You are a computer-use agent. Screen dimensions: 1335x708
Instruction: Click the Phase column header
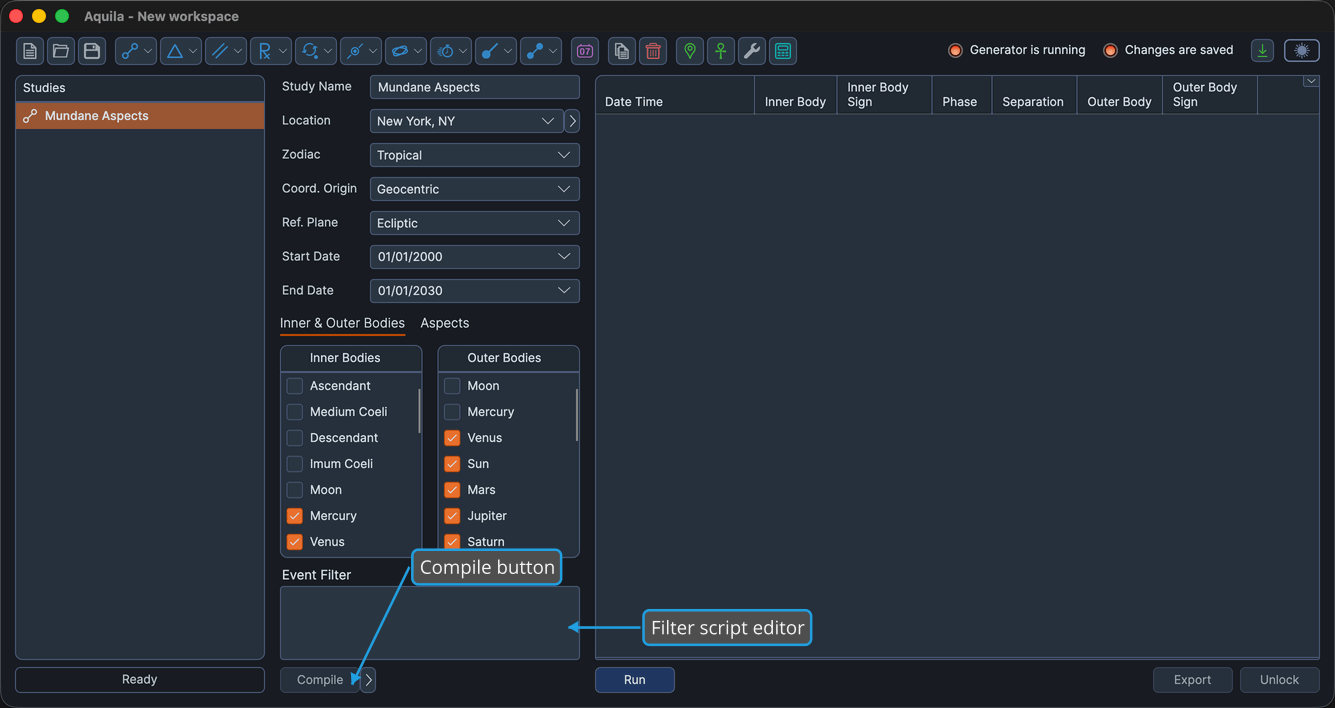tap(961, 95)
